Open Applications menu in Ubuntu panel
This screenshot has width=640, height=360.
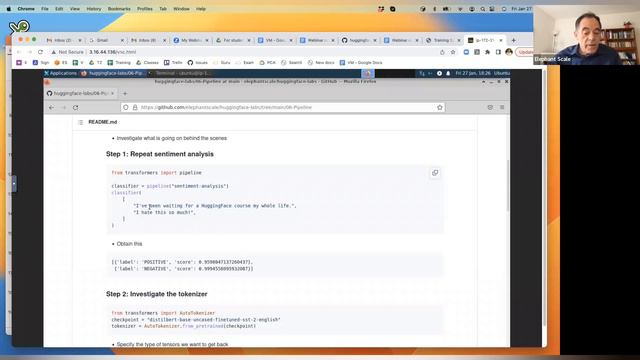click(60, 73)
